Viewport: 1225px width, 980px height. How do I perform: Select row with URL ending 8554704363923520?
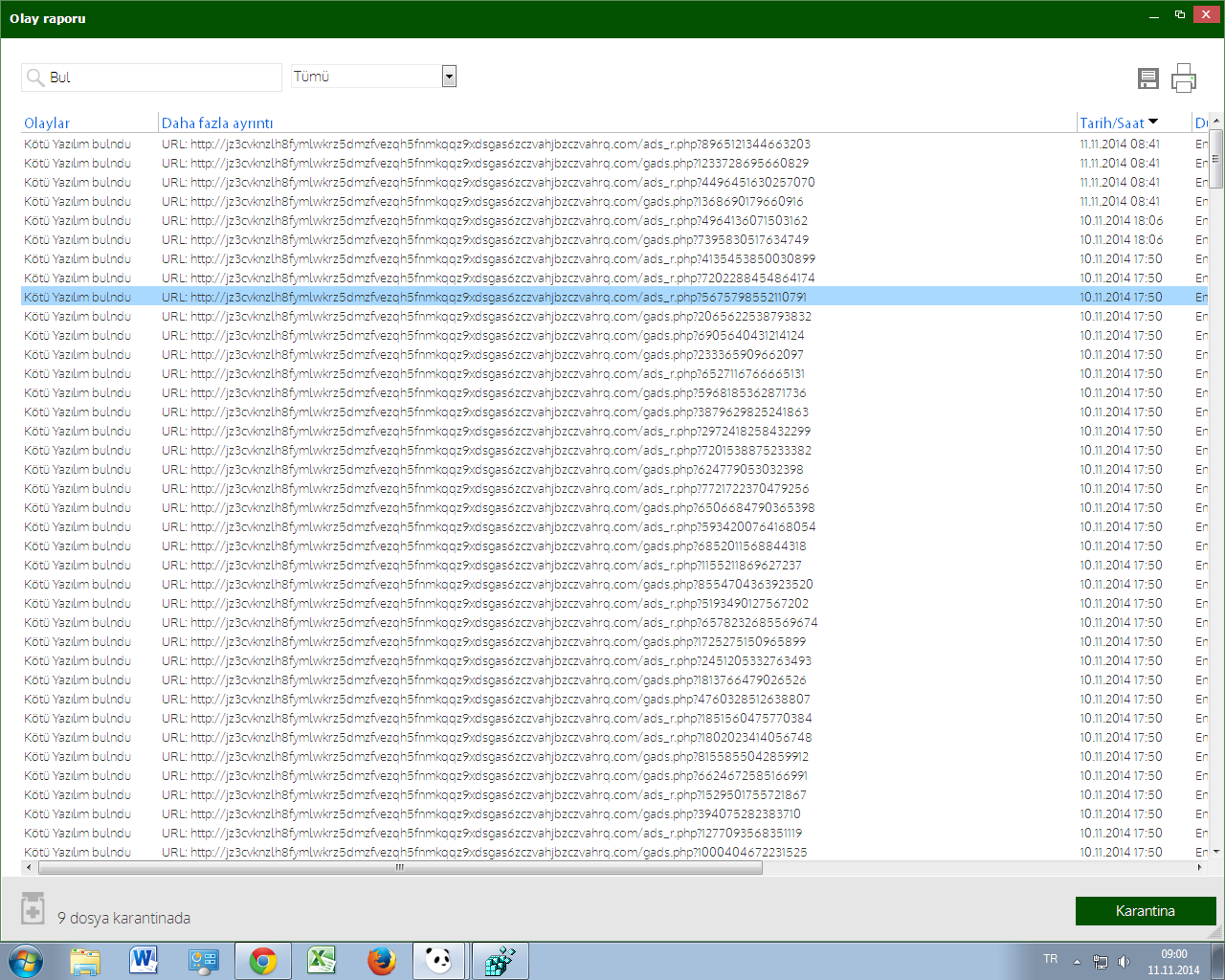pos(613,584)
